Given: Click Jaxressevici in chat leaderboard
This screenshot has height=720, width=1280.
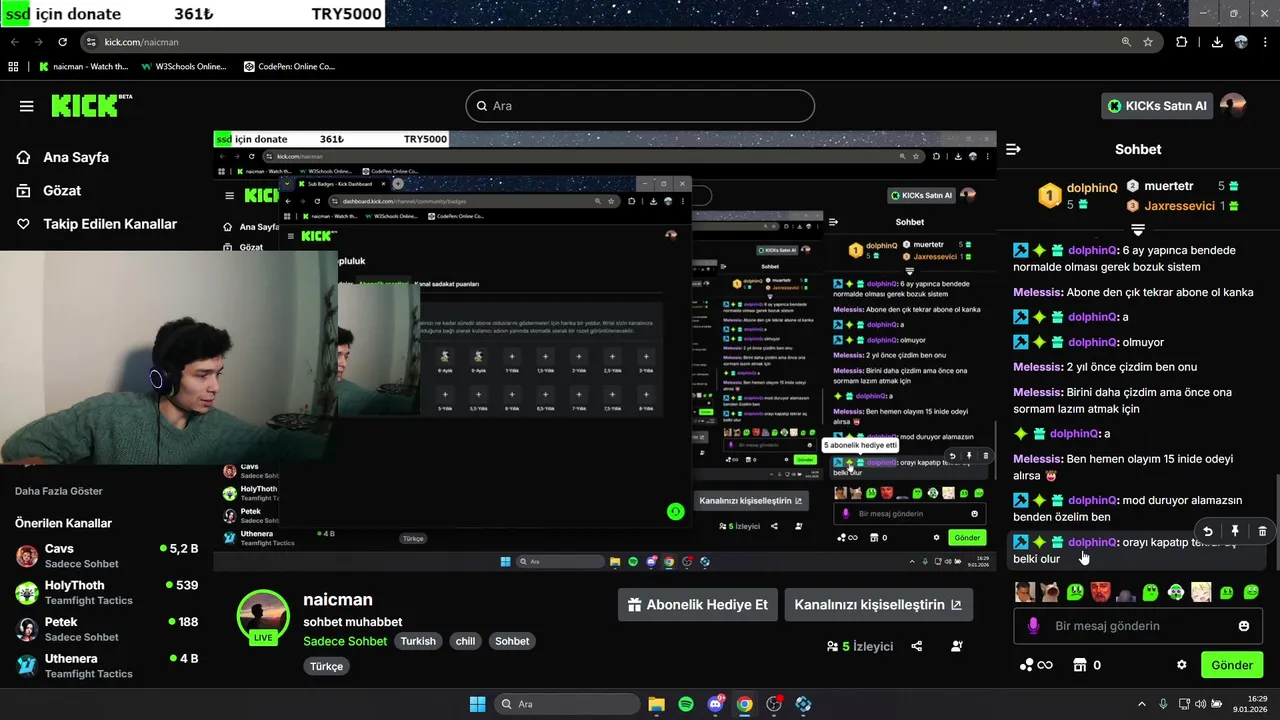Looking at the screenshot, I should (x=1180, y=206).
